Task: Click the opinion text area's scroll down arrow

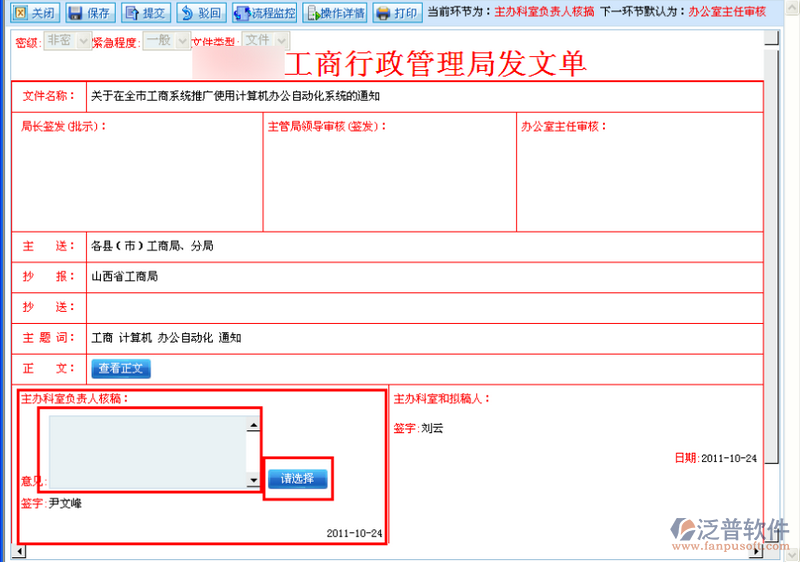Action: pyautogui.click(x=254, y=481)
